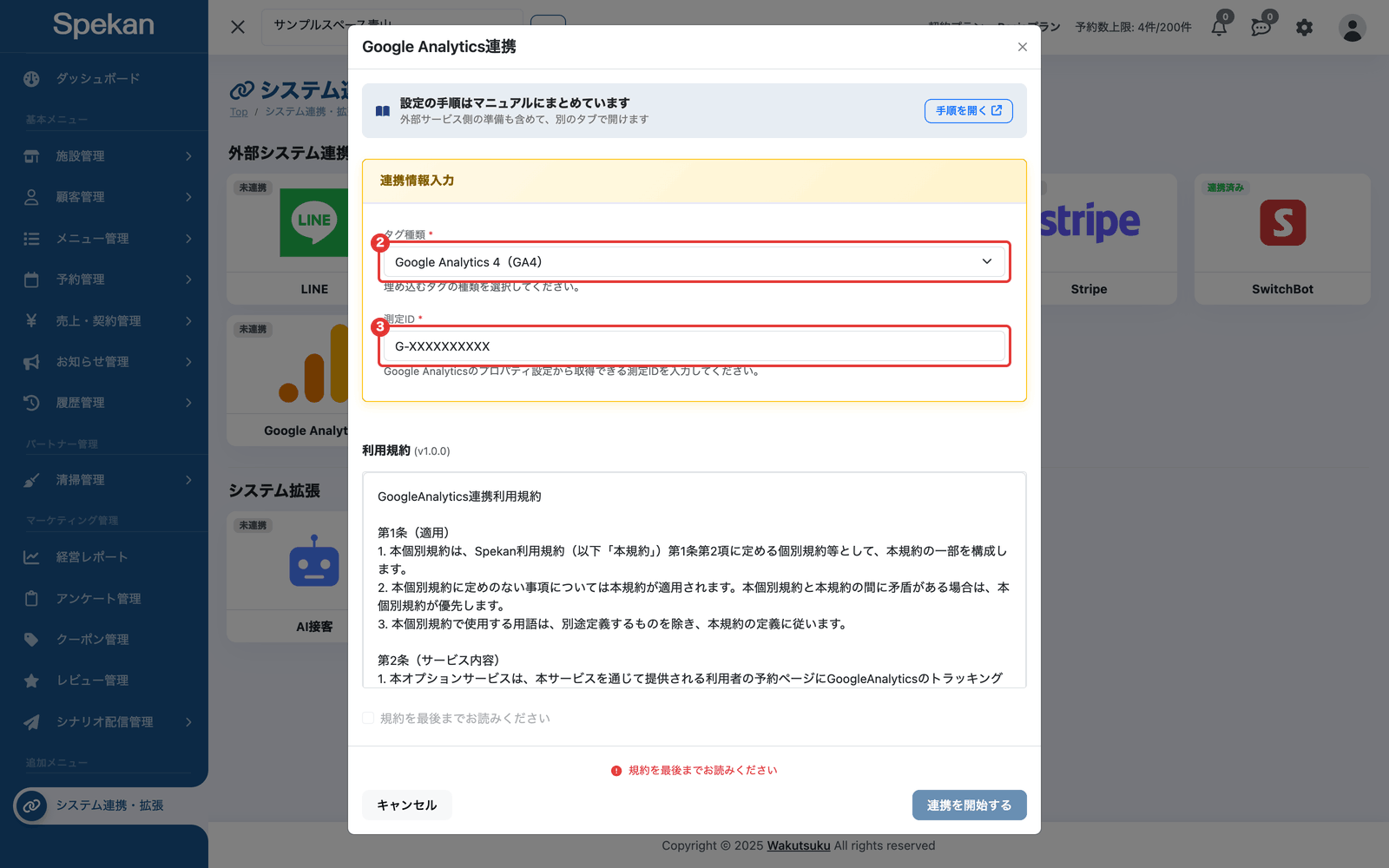Click the 手順を開く button
Image resolution: width=1389 pixels, height=868 pixels.
point(968,111)
